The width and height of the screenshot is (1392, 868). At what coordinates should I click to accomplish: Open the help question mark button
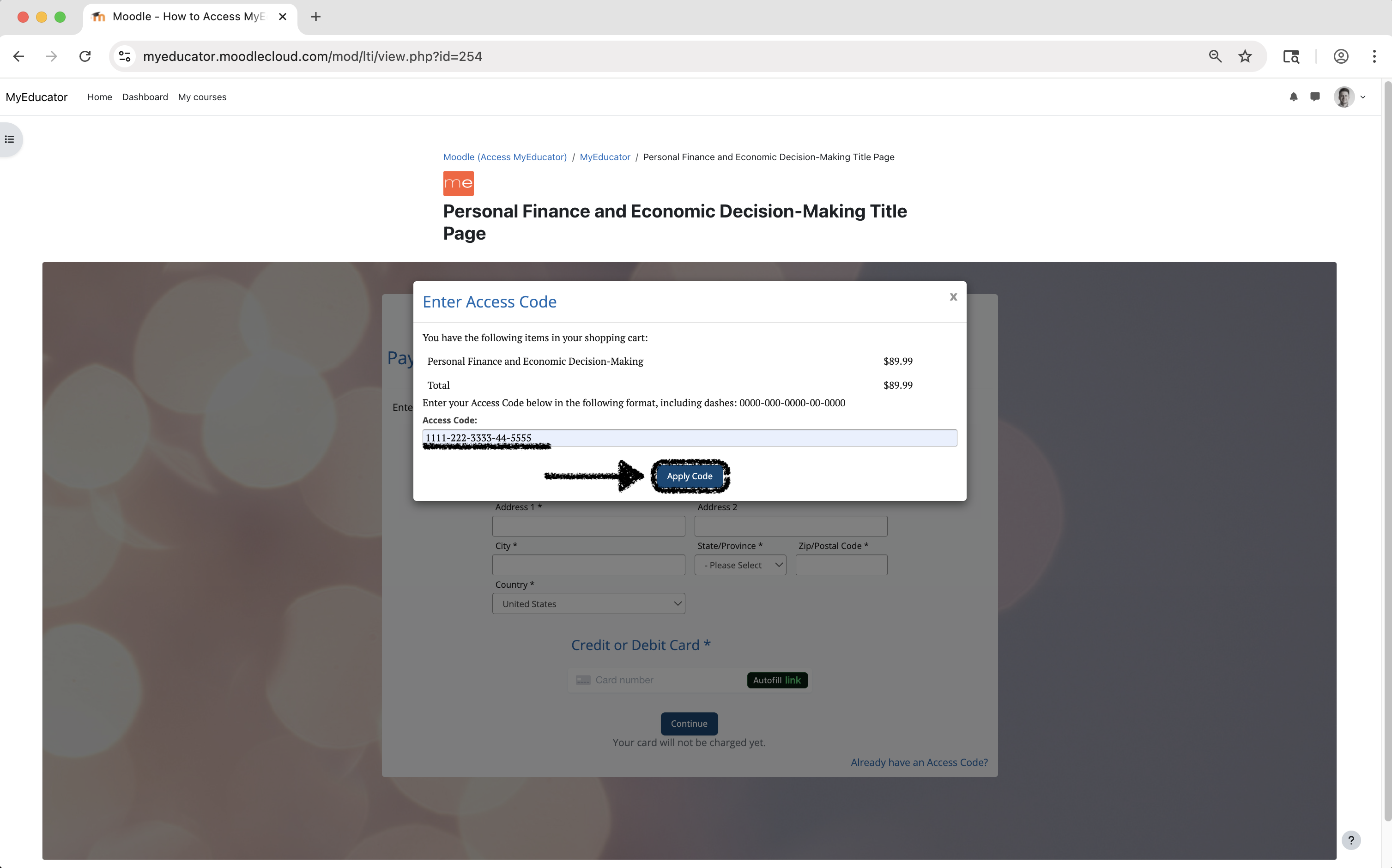1350,840
